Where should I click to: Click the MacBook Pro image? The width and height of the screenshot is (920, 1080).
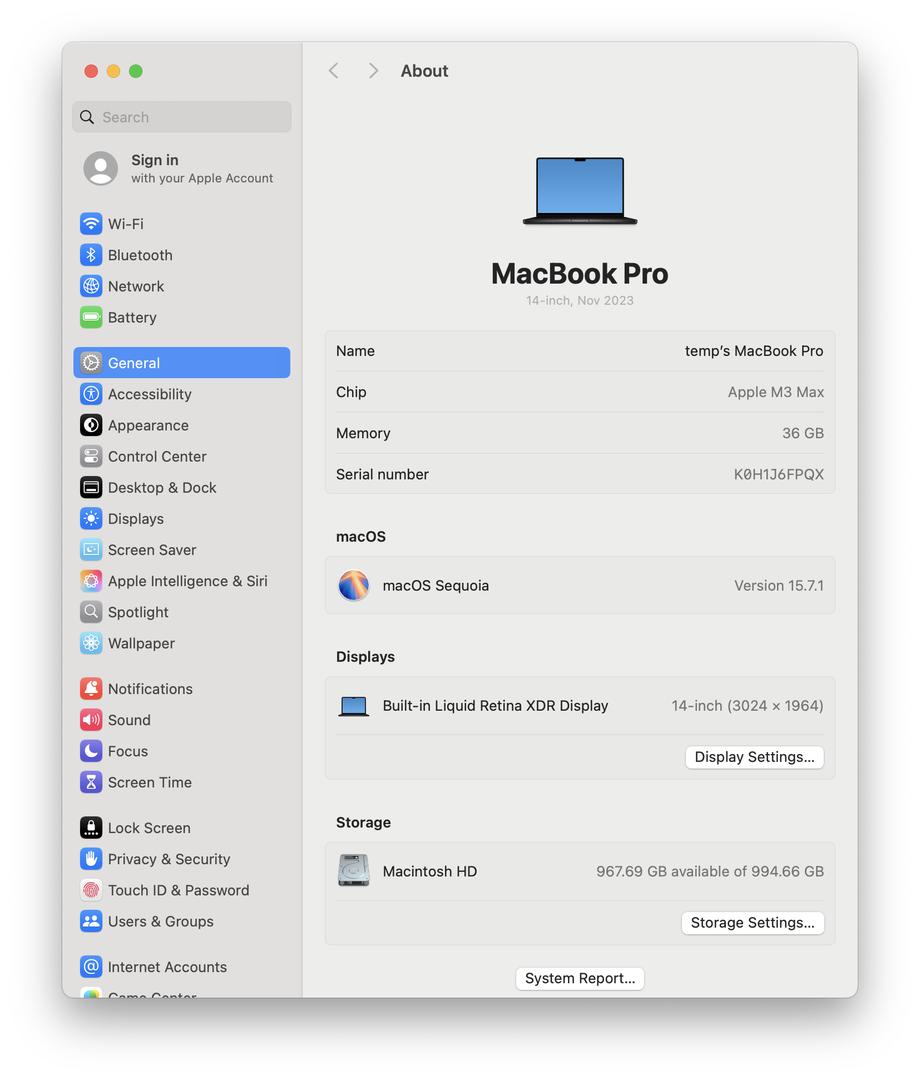[x=580, y=191]
